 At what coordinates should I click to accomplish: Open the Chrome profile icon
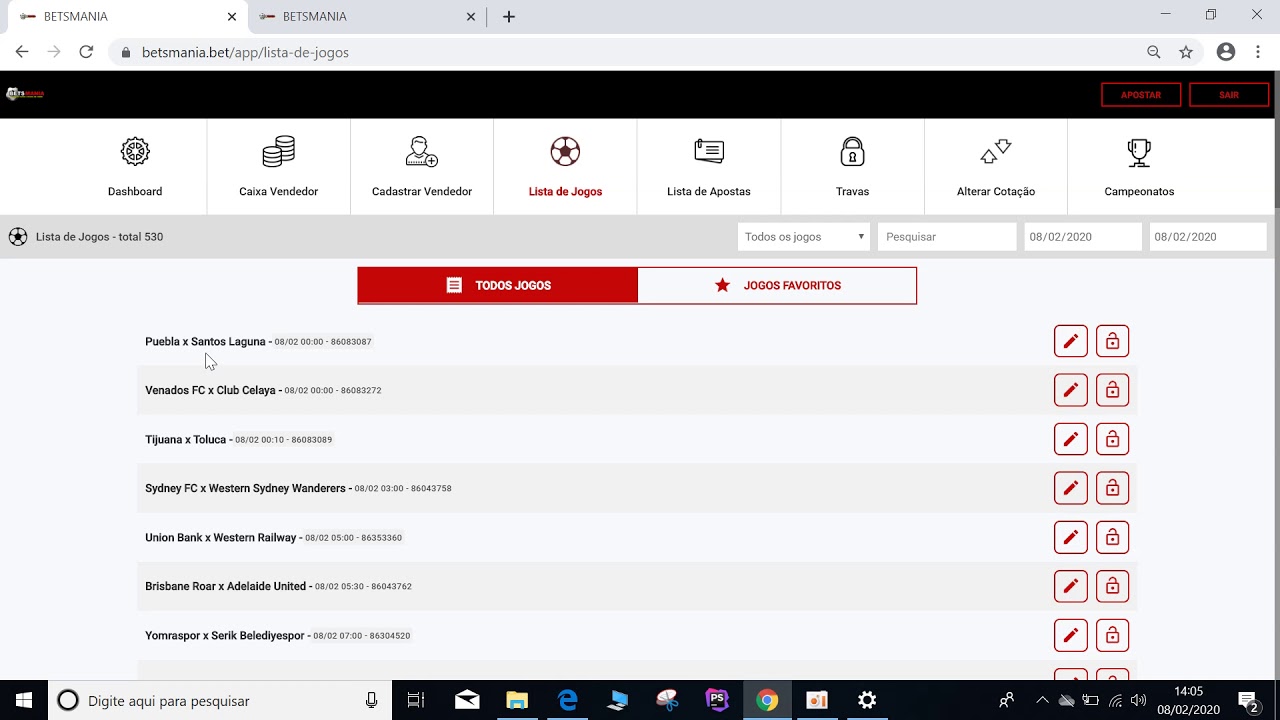coord(1226,52)
